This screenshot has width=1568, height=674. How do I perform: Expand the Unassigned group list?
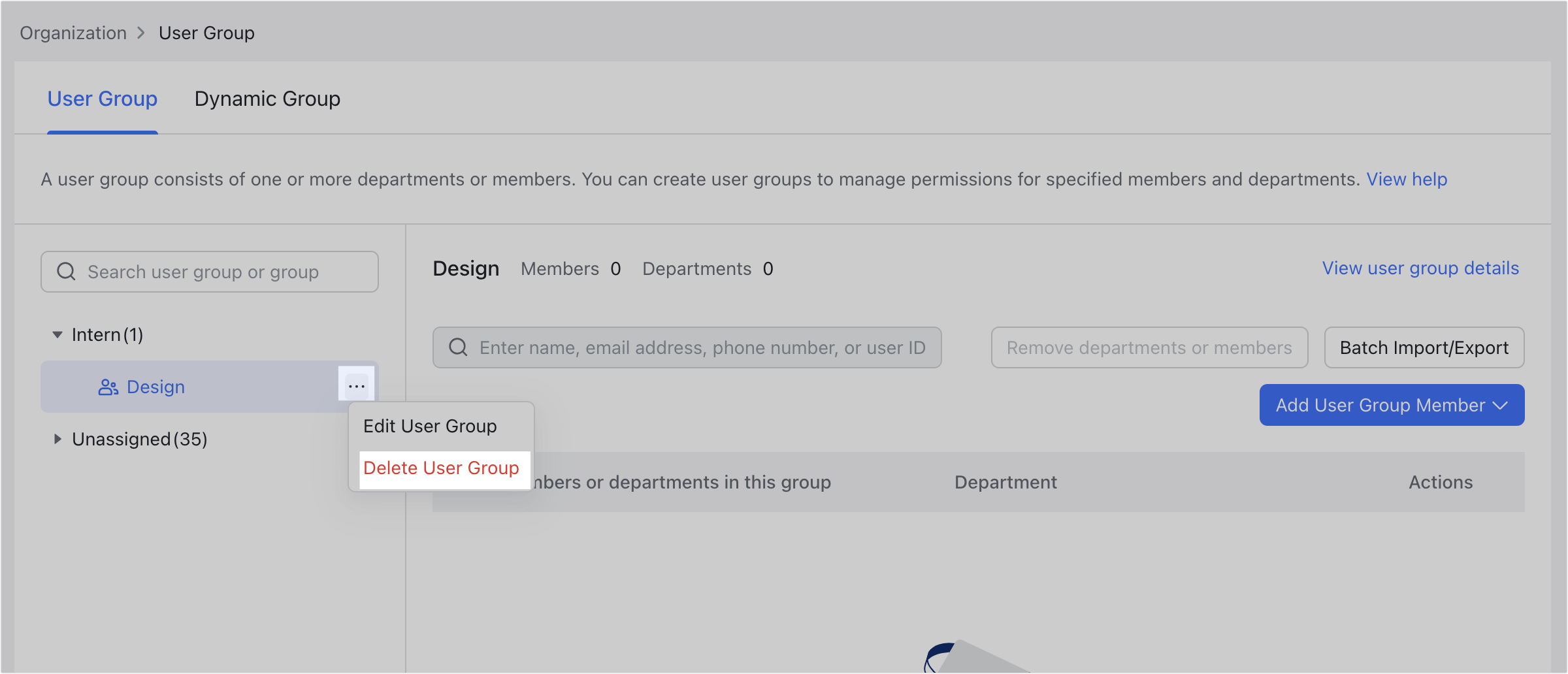(57, 438)
